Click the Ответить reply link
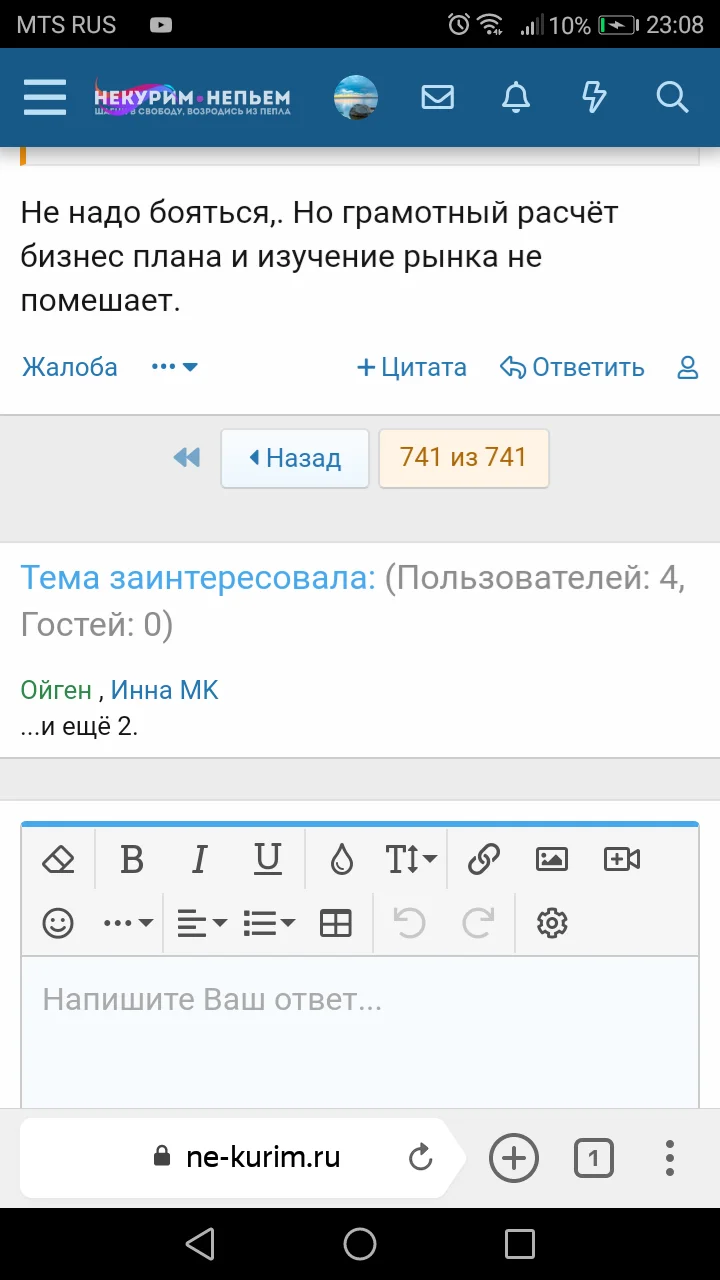Image resolution: width=720 pixels, height=1280 pixels. pos(573,367)
